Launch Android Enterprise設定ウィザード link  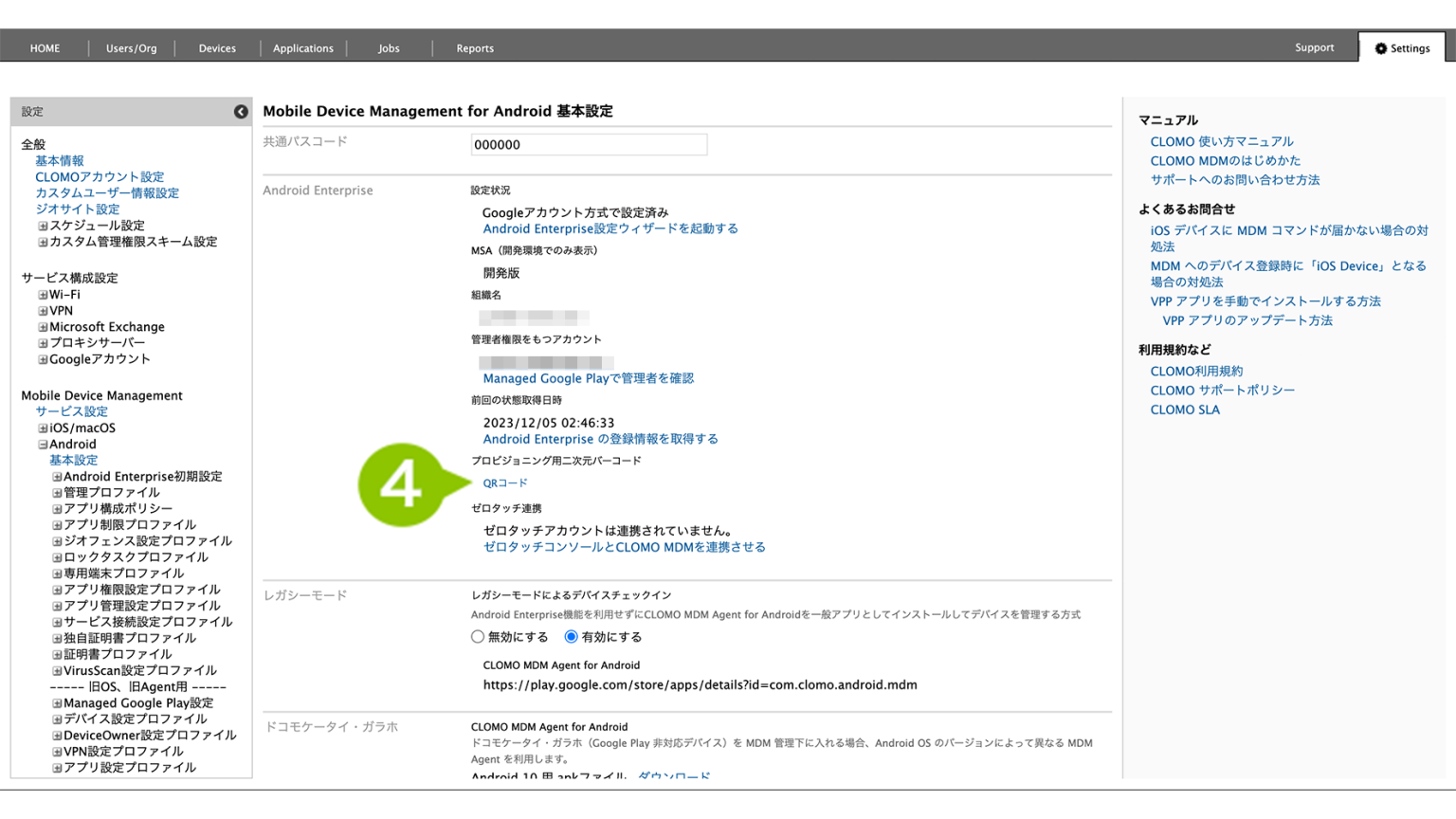(x=610, y=228)
